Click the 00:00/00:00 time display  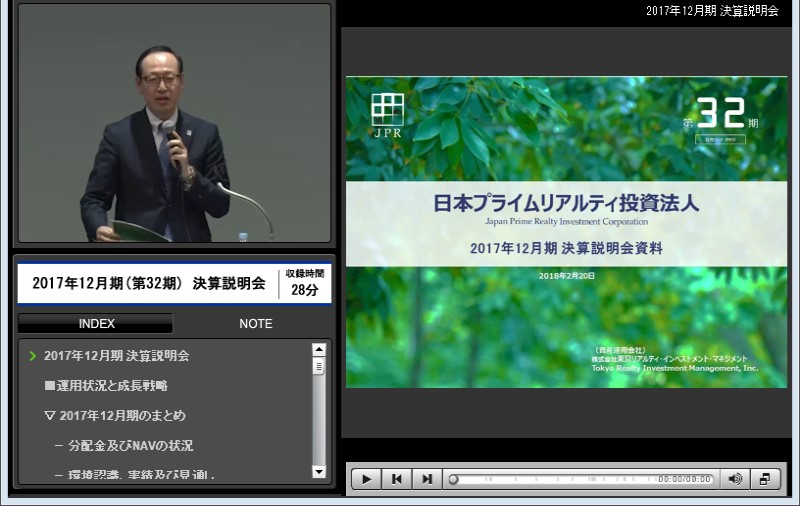[x=684, y=479]
